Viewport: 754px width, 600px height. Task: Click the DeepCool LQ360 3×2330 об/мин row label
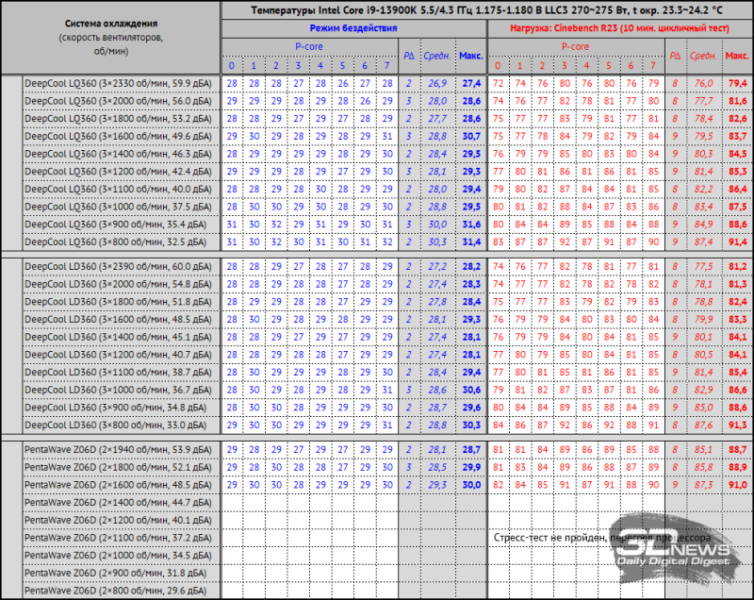click(112, 82)
